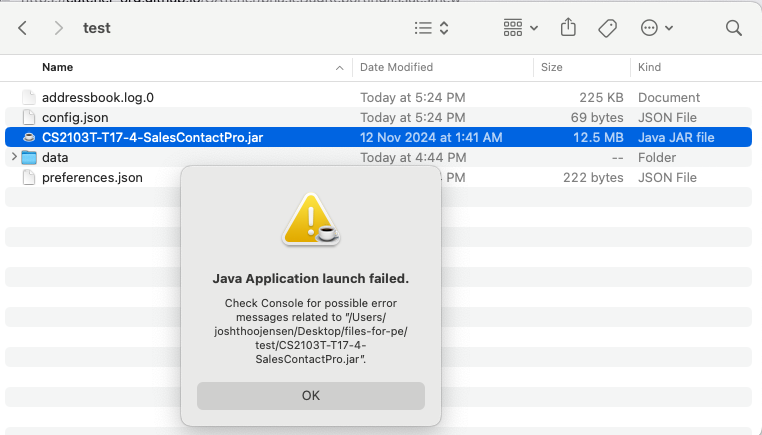Click preferences.json 'JSON File' kind cell

point(667,177)
